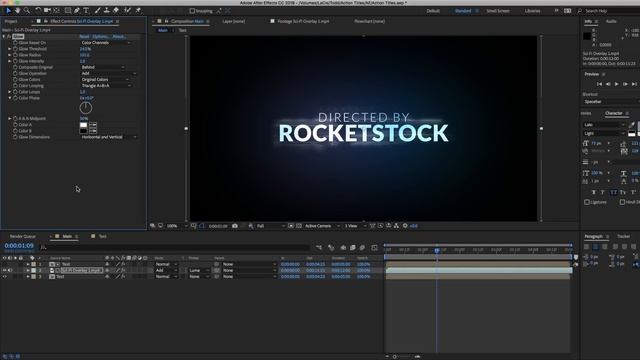Jump to last frame in Preview
Viewport: 640px width, 360px height.
pos(634,84)
